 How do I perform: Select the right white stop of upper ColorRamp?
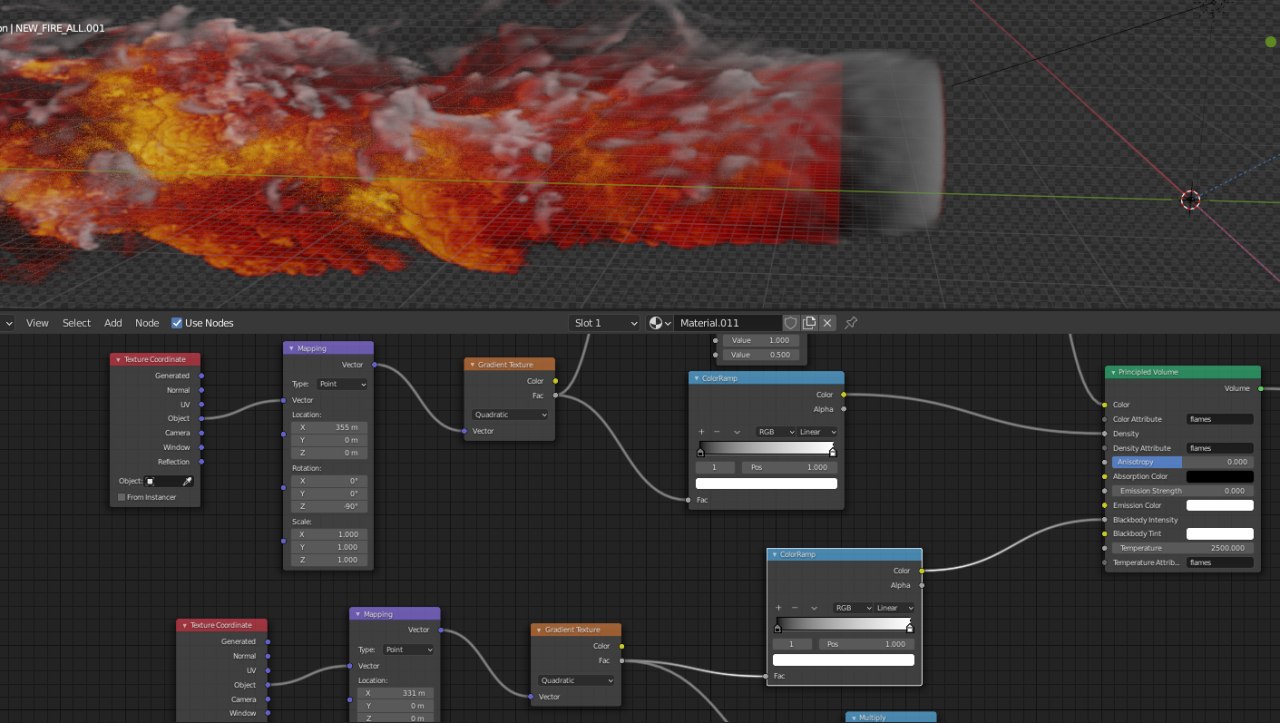pyautogui.click(x=832, y=453)
